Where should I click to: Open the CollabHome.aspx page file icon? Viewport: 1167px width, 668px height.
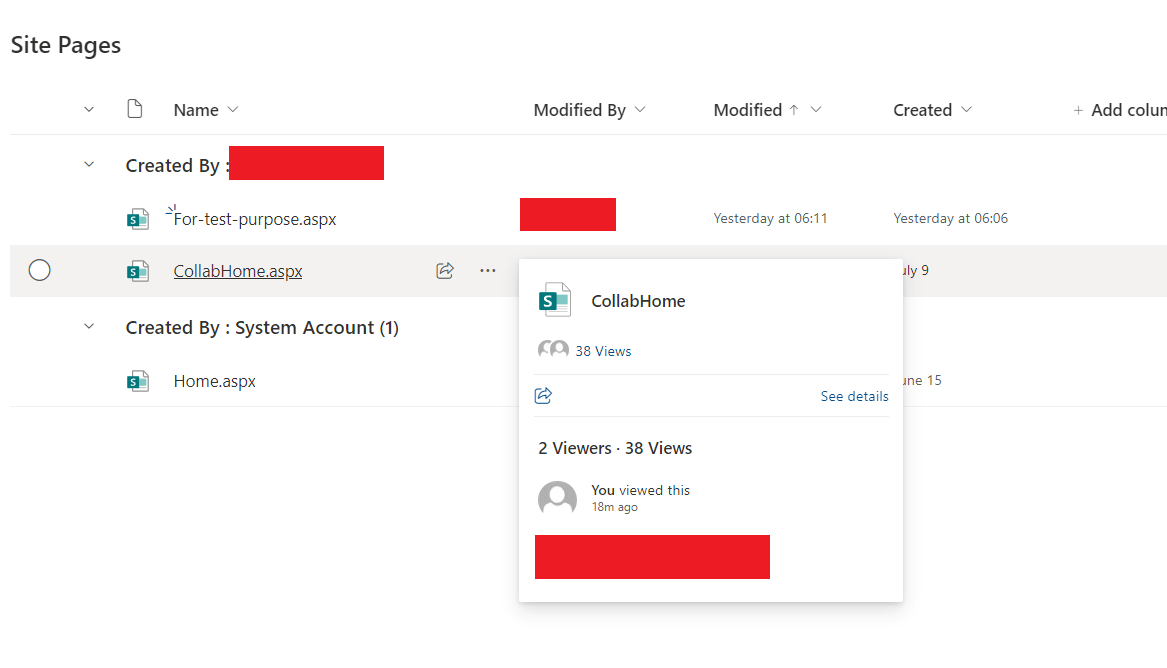pyautogui.click(x=138, y=270)
